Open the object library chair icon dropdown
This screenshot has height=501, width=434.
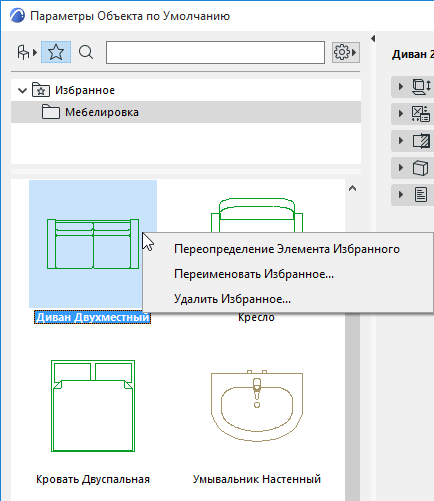[27, 52]
